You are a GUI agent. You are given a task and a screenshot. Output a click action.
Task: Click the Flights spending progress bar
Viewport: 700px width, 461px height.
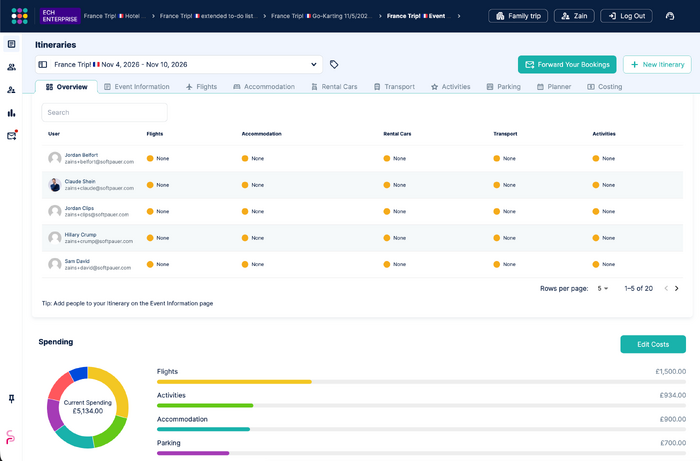point(421,382)
